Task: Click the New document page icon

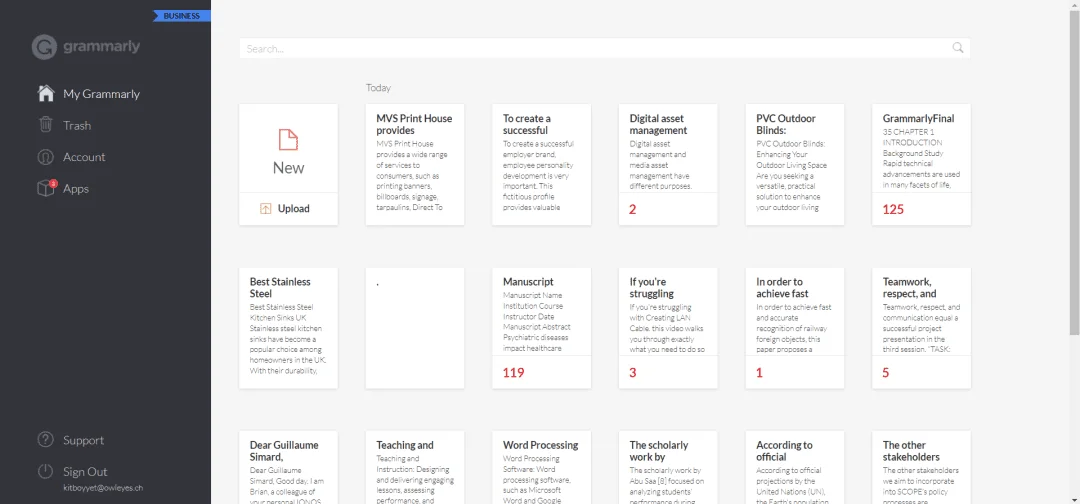Action: [289, 140]
